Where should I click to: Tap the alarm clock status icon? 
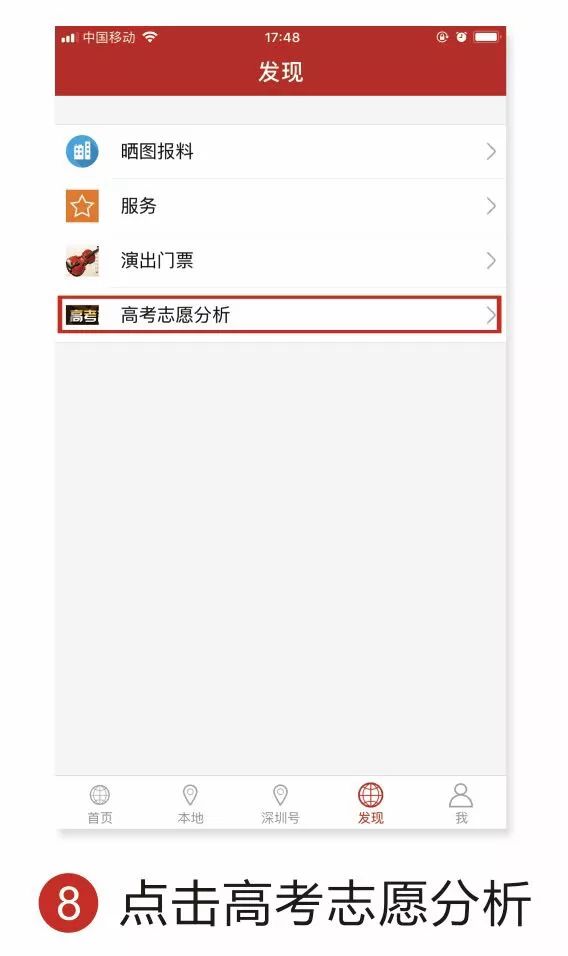coord(461,37)
